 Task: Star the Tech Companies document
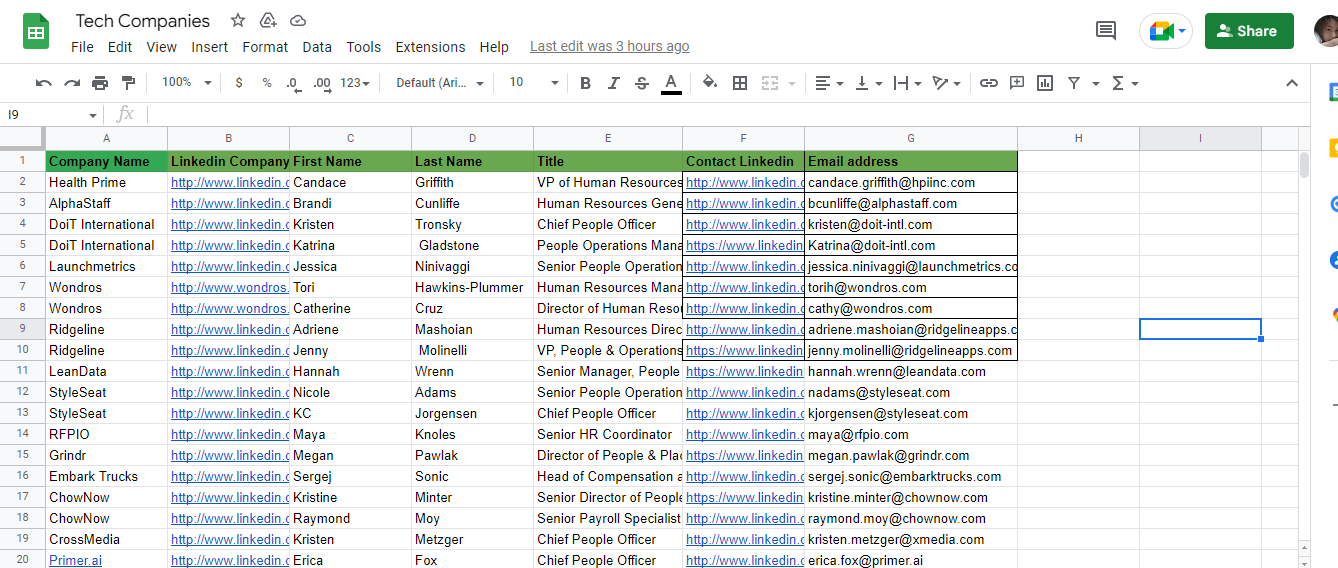coord(237,20)
